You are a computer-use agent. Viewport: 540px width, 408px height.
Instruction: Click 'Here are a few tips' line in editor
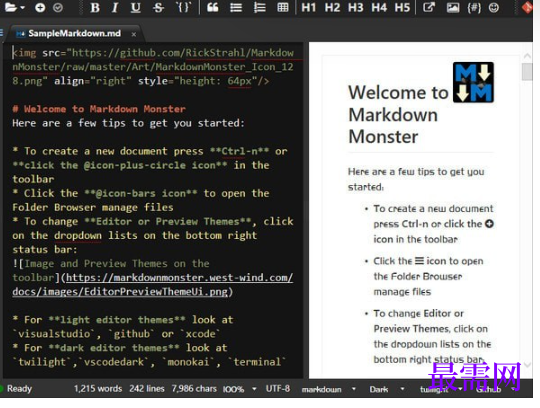[128, 123]
